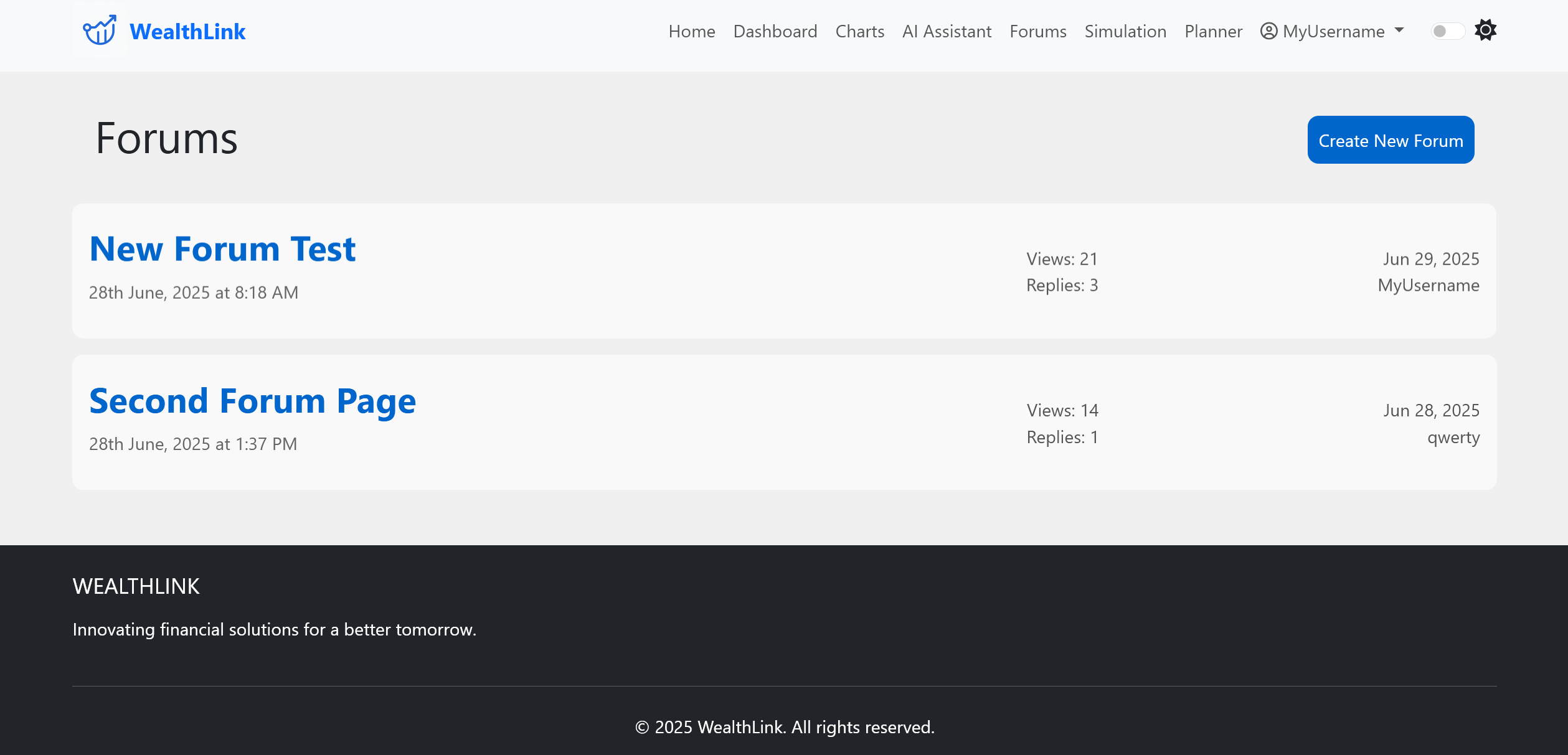The width and height of the screenshot is (1568, 755).
Task: Click the user profile avatar icon
Action: (x=1268, y=31)
